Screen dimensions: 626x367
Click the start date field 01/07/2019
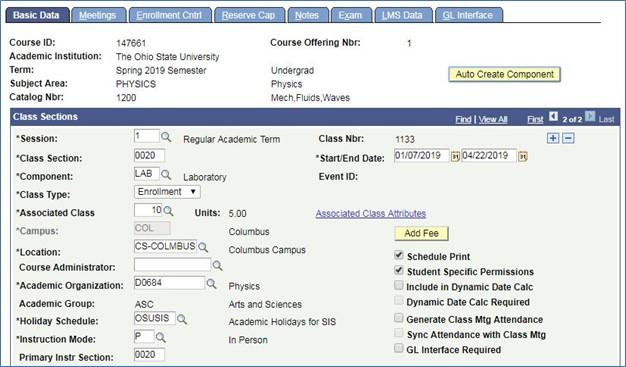(422, 155)
